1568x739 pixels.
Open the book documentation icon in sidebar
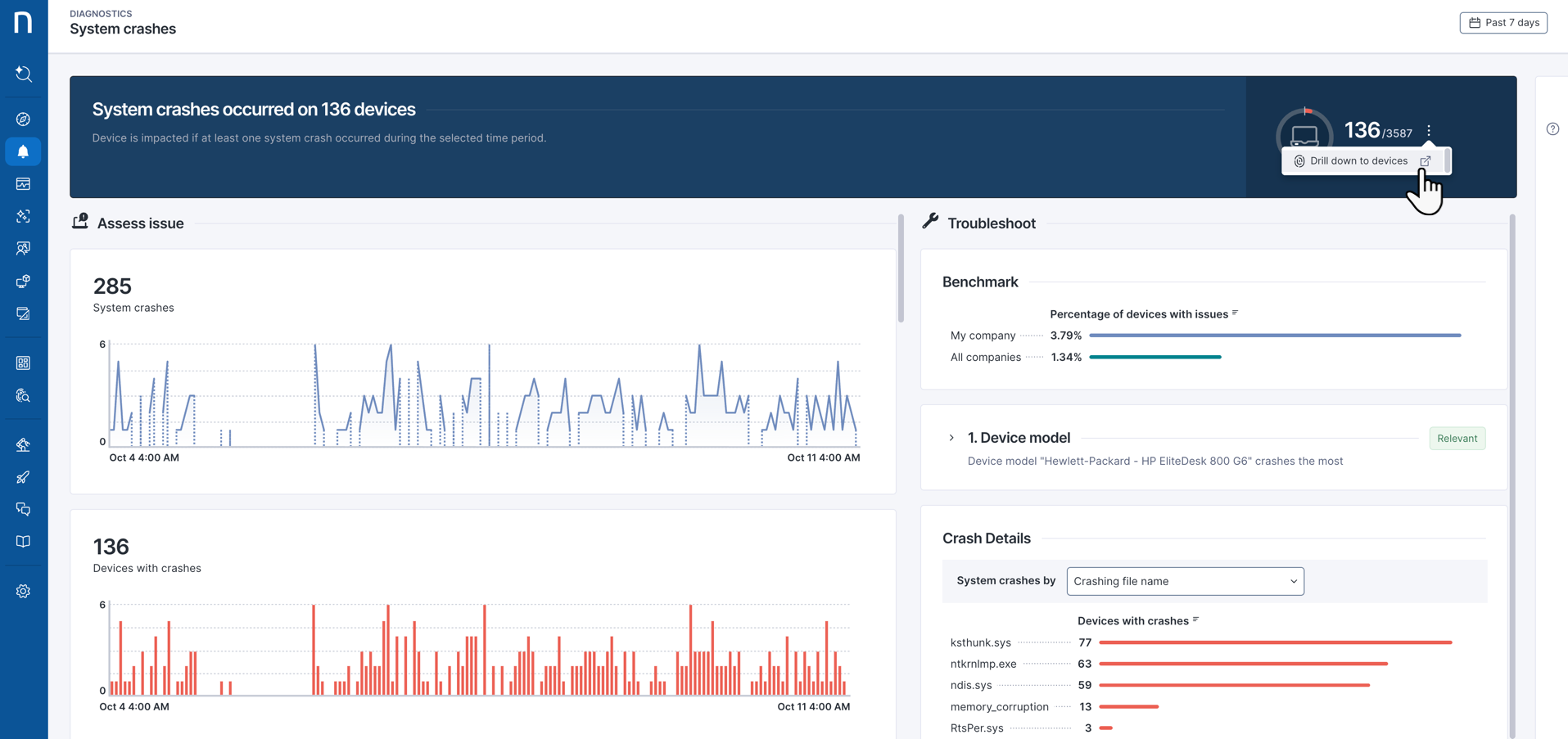pos(23,542)
